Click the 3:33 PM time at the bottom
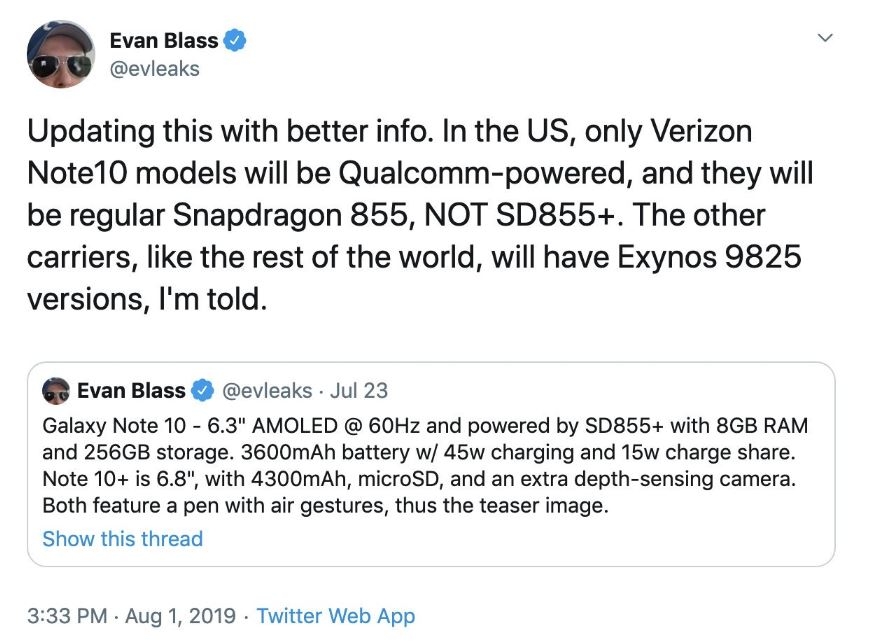870x644 pixels. 67,616
